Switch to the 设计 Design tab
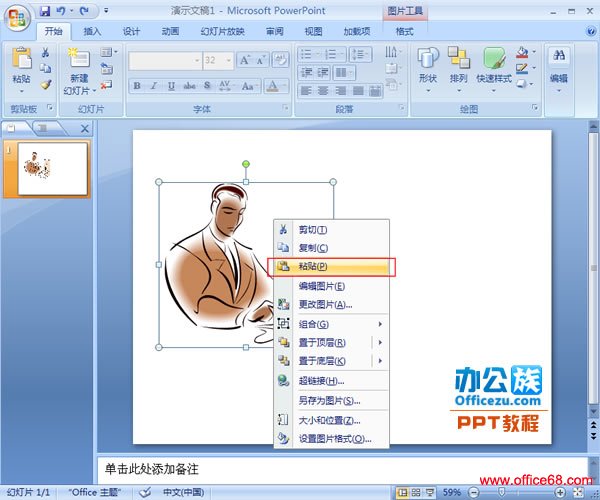 131,31
